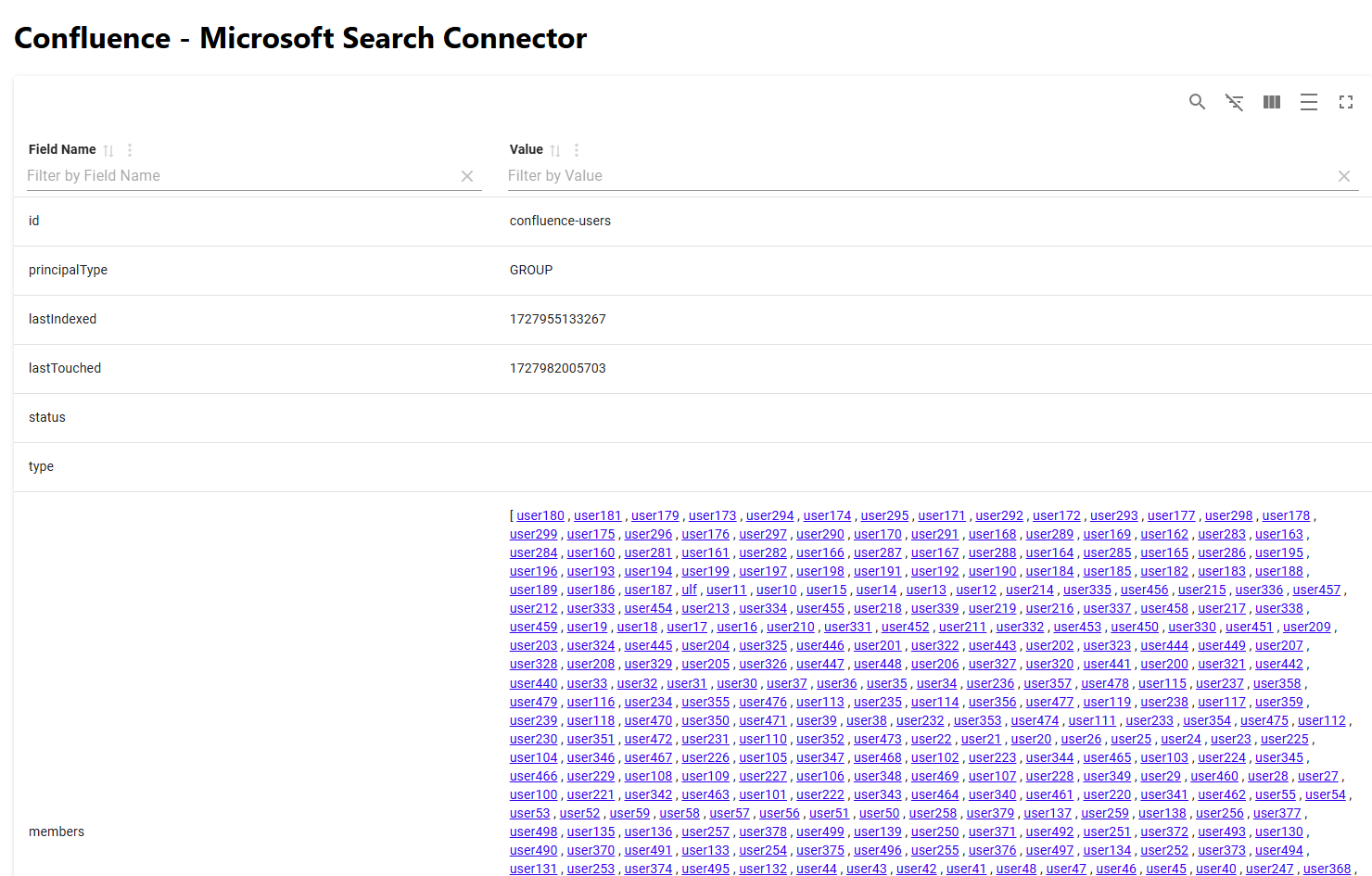Open Field Name column actions menu
Image resolution: width=1372 pixels, height=876 pixels.
(x=130, y=150)
